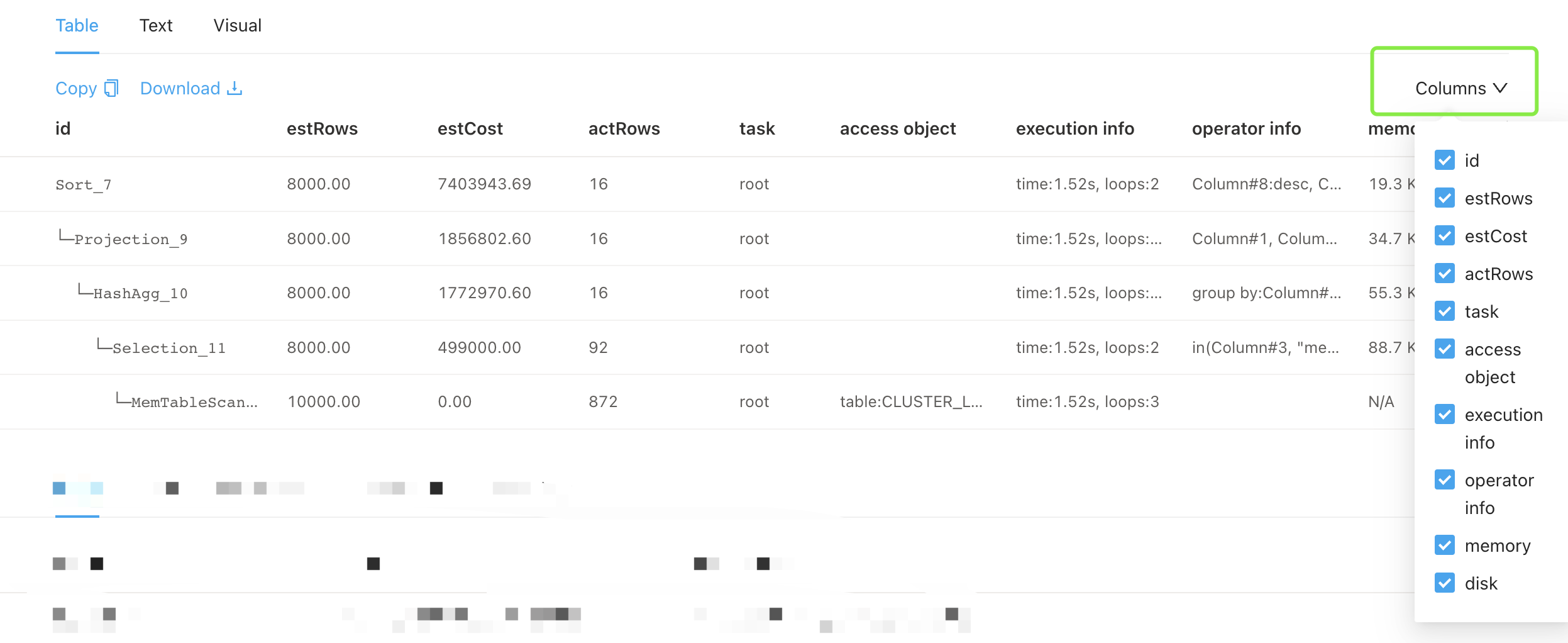Disable the memory column checkbox

[1445, 545]
